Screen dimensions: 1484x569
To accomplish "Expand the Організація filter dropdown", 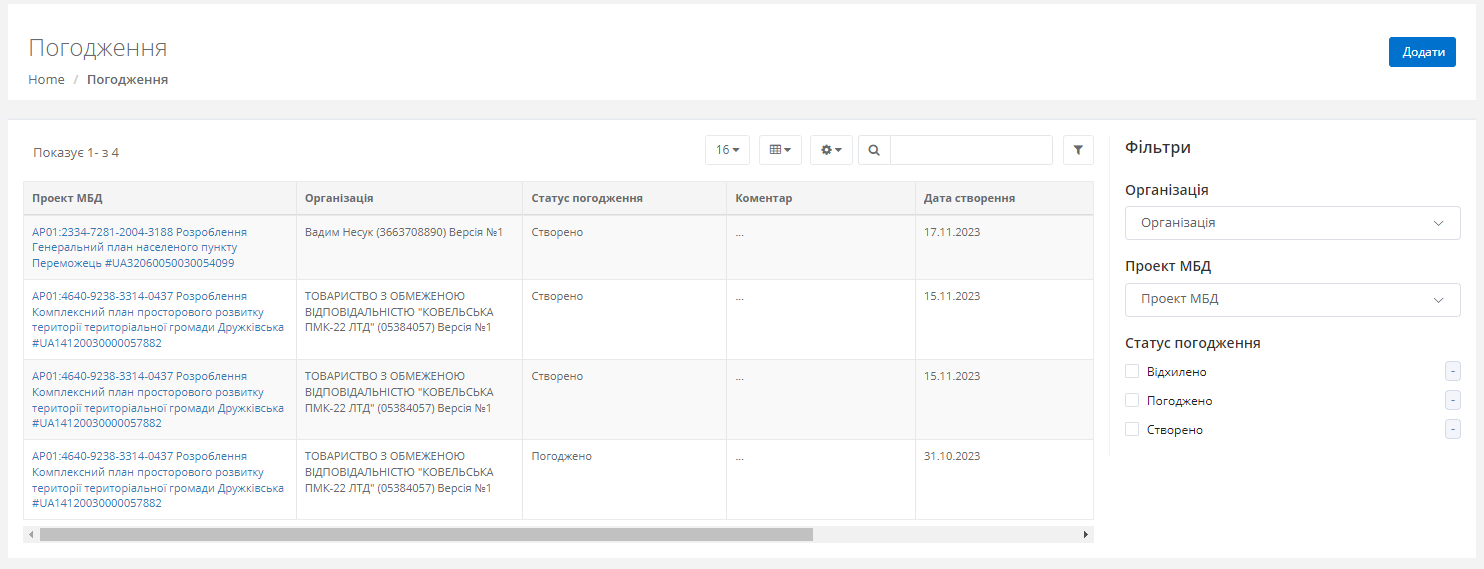I will [1292, 223].
